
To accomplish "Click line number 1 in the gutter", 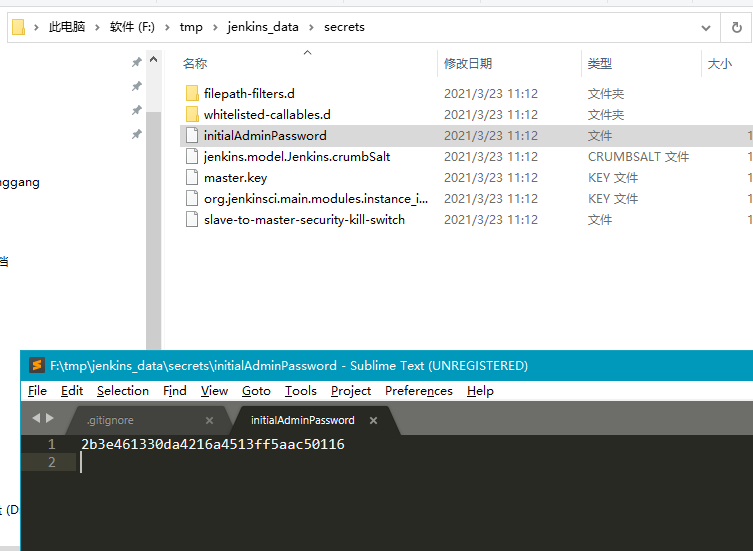I will point(51,444).
